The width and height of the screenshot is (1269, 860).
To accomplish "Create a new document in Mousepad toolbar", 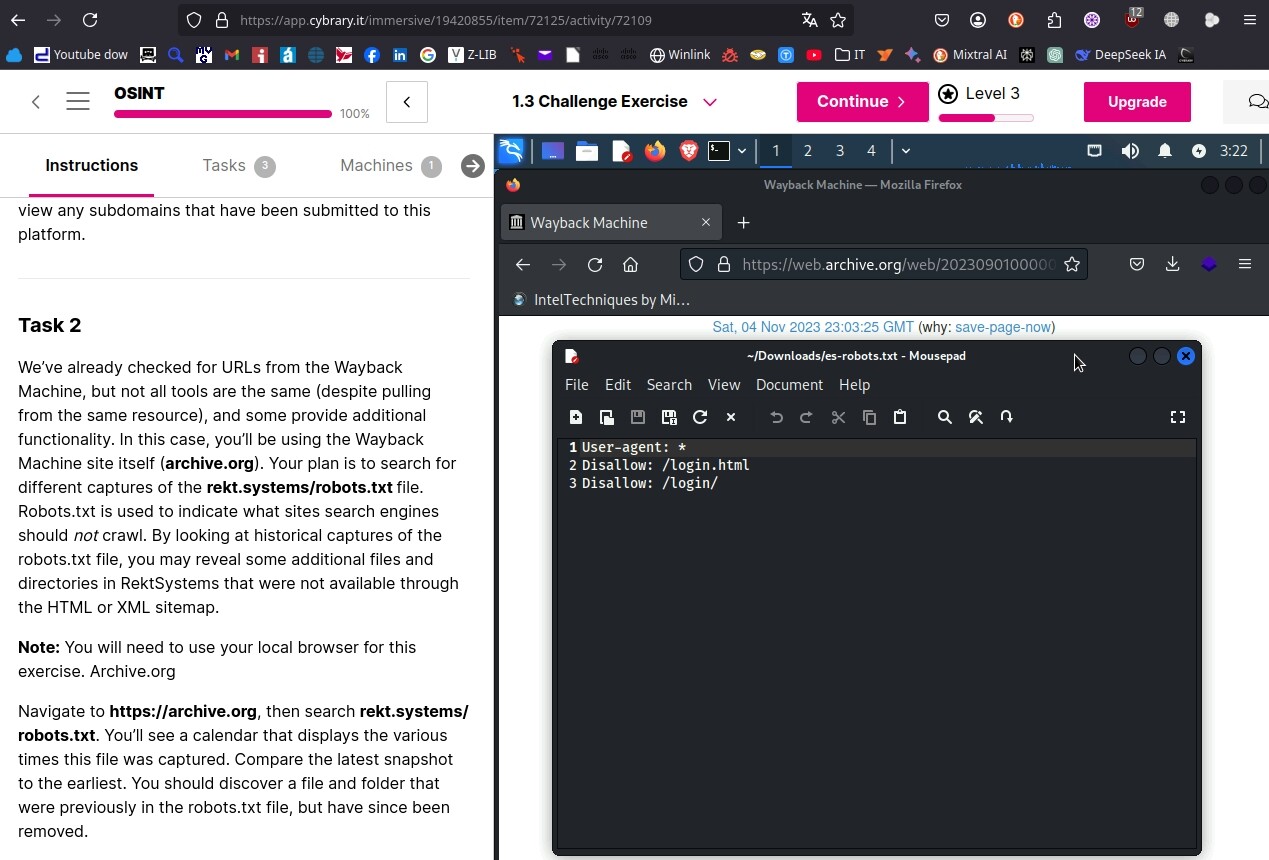I will (576, 417).
